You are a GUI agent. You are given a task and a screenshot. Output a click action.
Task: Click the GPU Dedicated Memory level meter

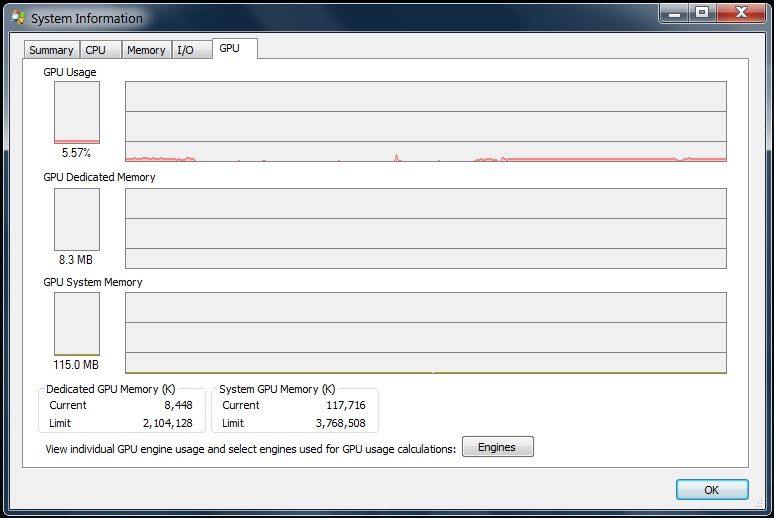pyautogui.click(x=77, y=219)
